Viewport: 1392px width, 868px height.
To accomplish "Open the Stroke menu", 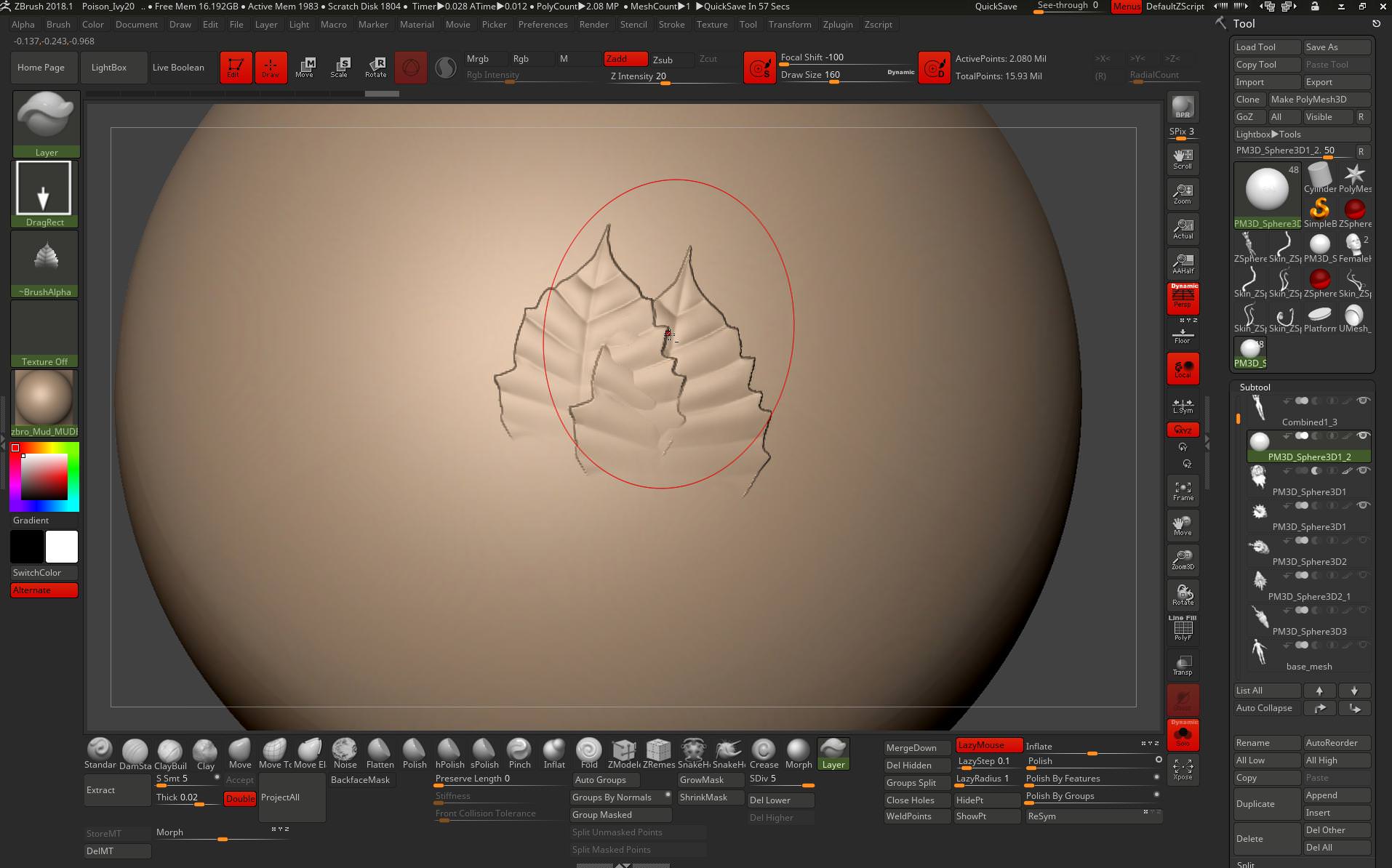I will point(671,24).
